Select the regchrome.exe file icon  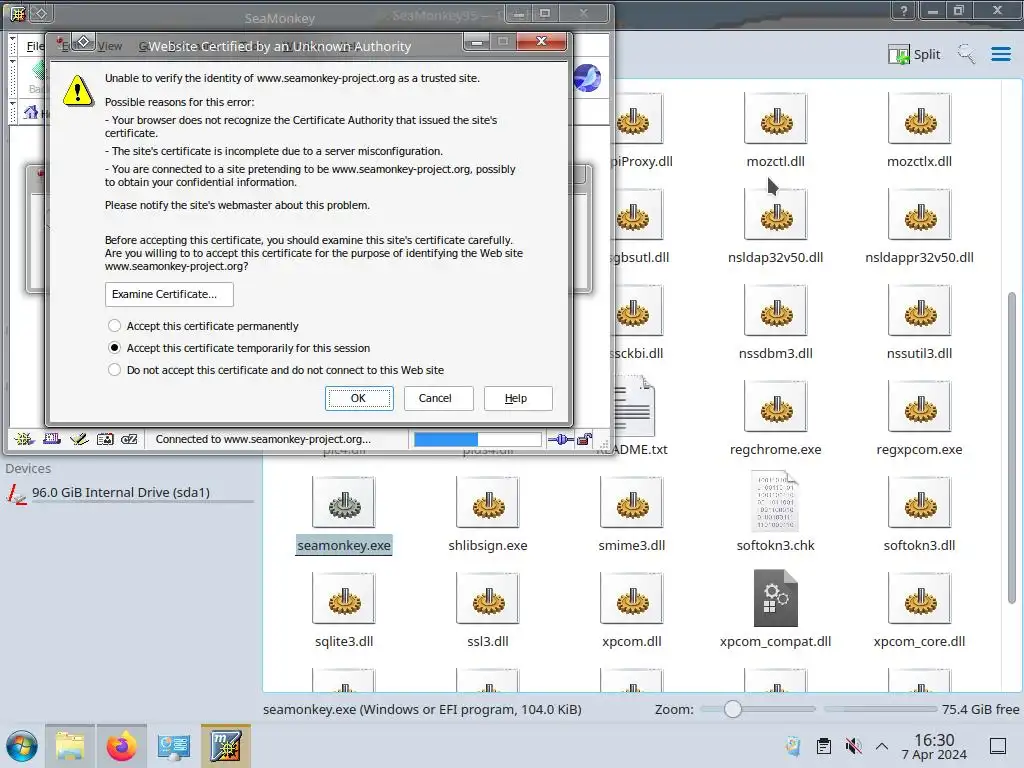click(x=775, y=407)
